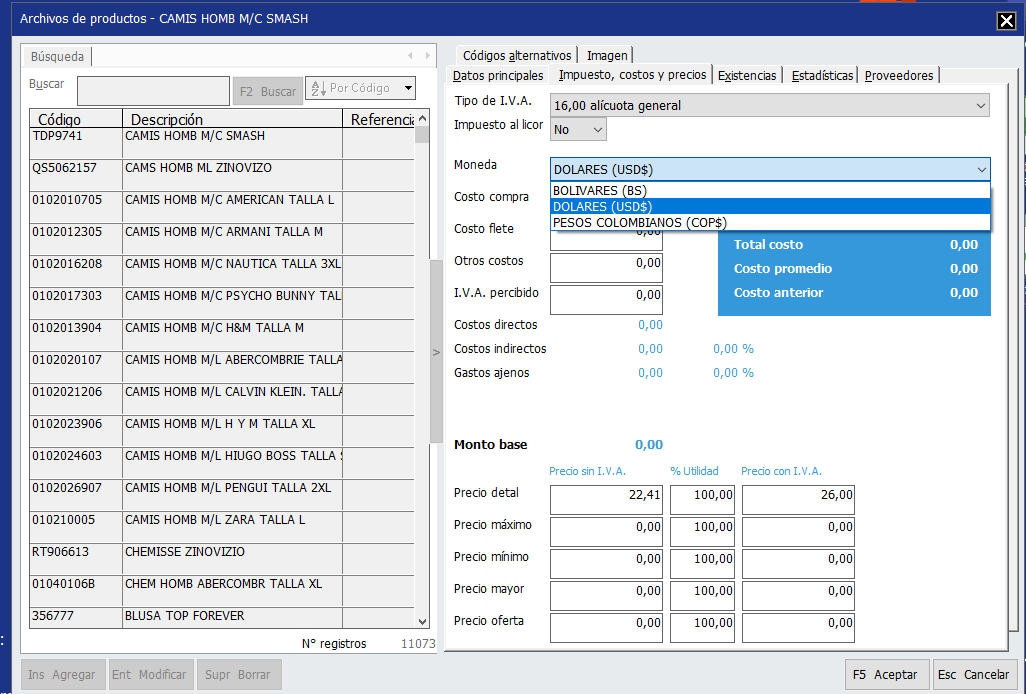This screenshot has width=1026, height=694.
Task: Click the Precio detal con I.V.A. field
Action: 798,495
